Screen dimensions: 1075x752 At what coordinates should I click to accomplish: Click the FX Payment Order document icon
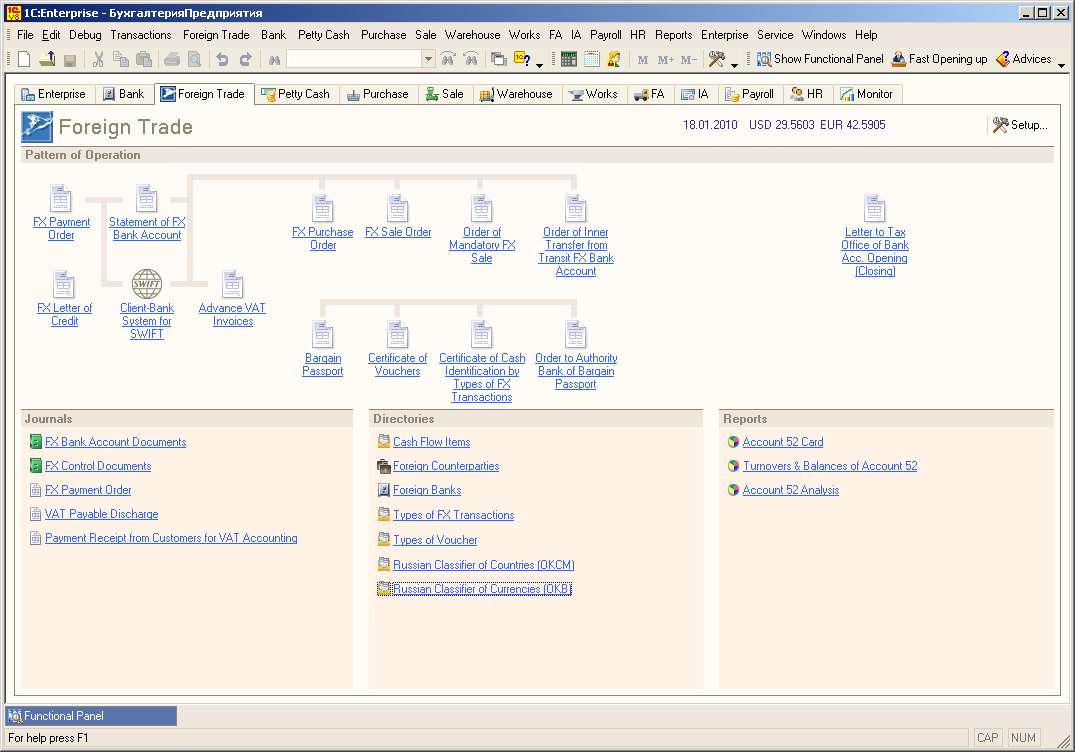[62, 198]
